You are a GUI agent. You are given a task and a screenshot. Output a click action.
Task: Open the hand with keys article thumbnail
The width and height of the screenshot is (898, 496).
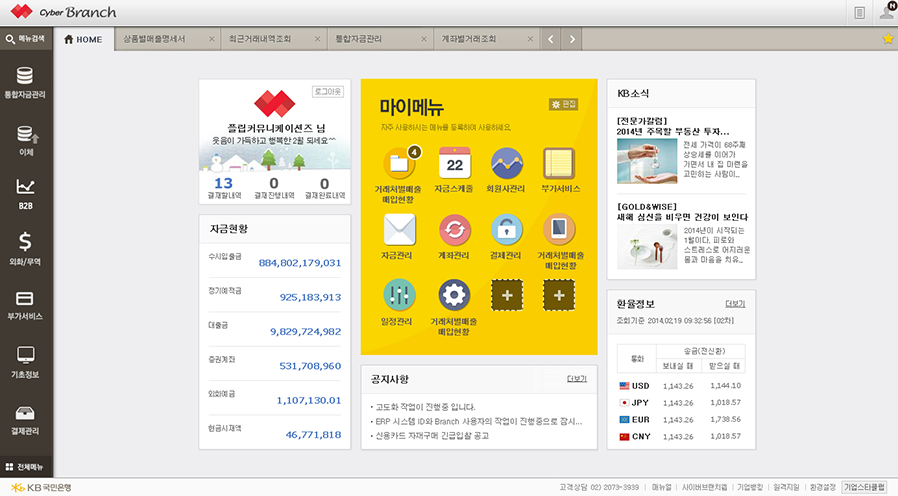(647, 161)
